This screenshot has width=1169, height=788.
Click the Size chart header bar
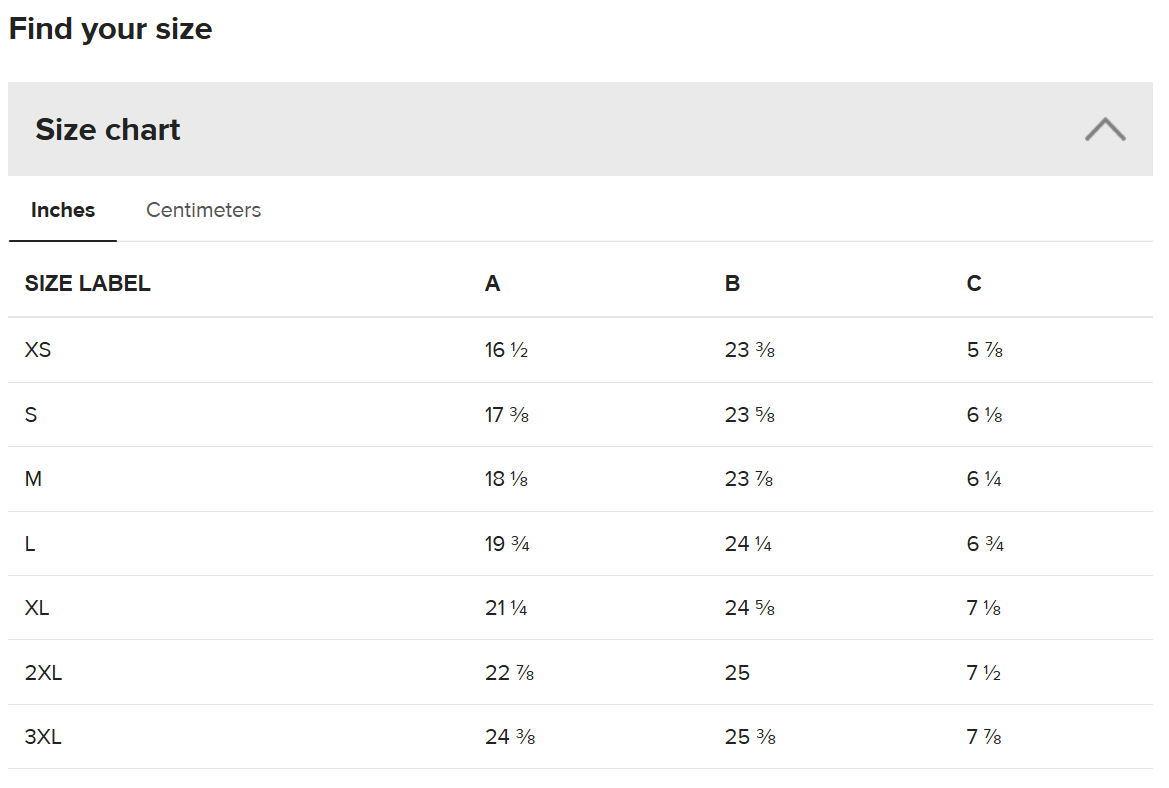tap(580, 130)
